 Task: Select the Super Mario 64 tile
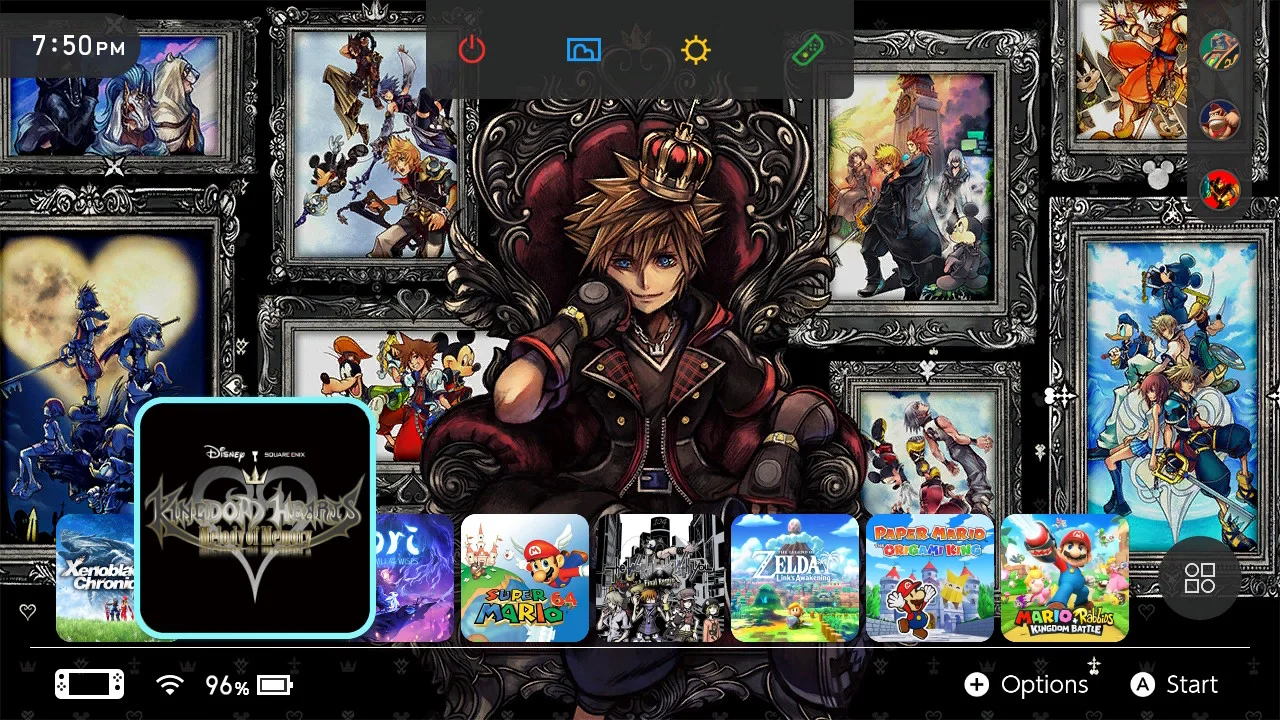tap(525, 578)
